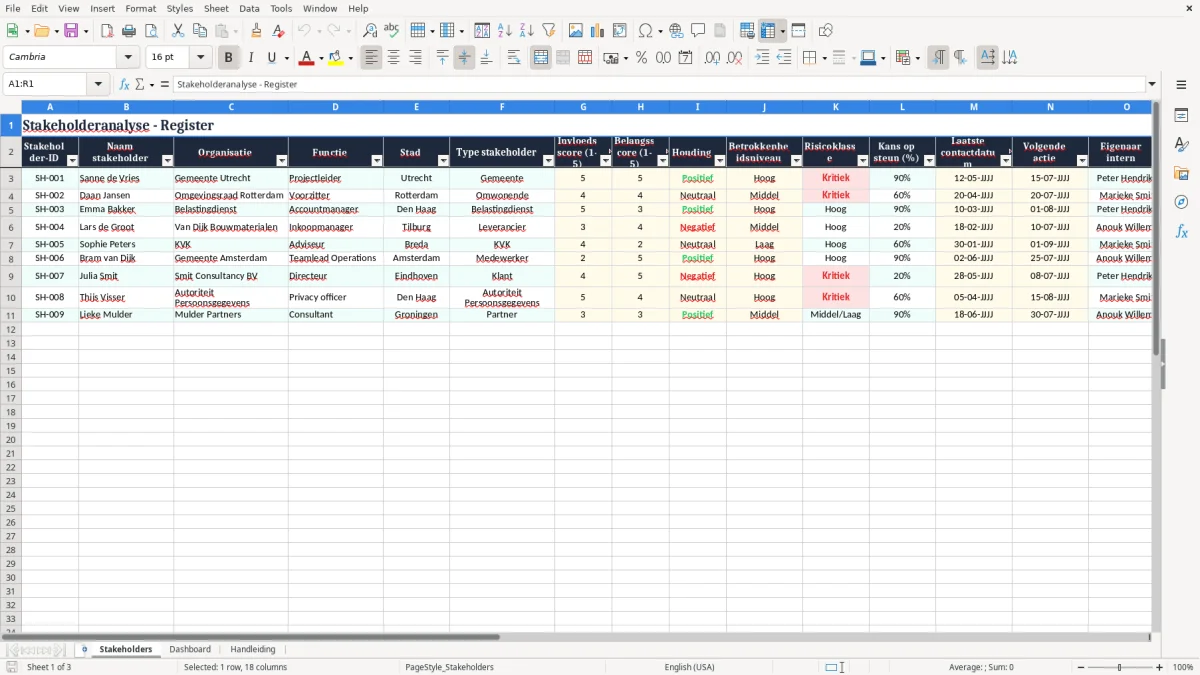This screenshot has width=1200, height=675.
Task: Switch to the Dashboard sheet tab
Action: pos(190,649)
